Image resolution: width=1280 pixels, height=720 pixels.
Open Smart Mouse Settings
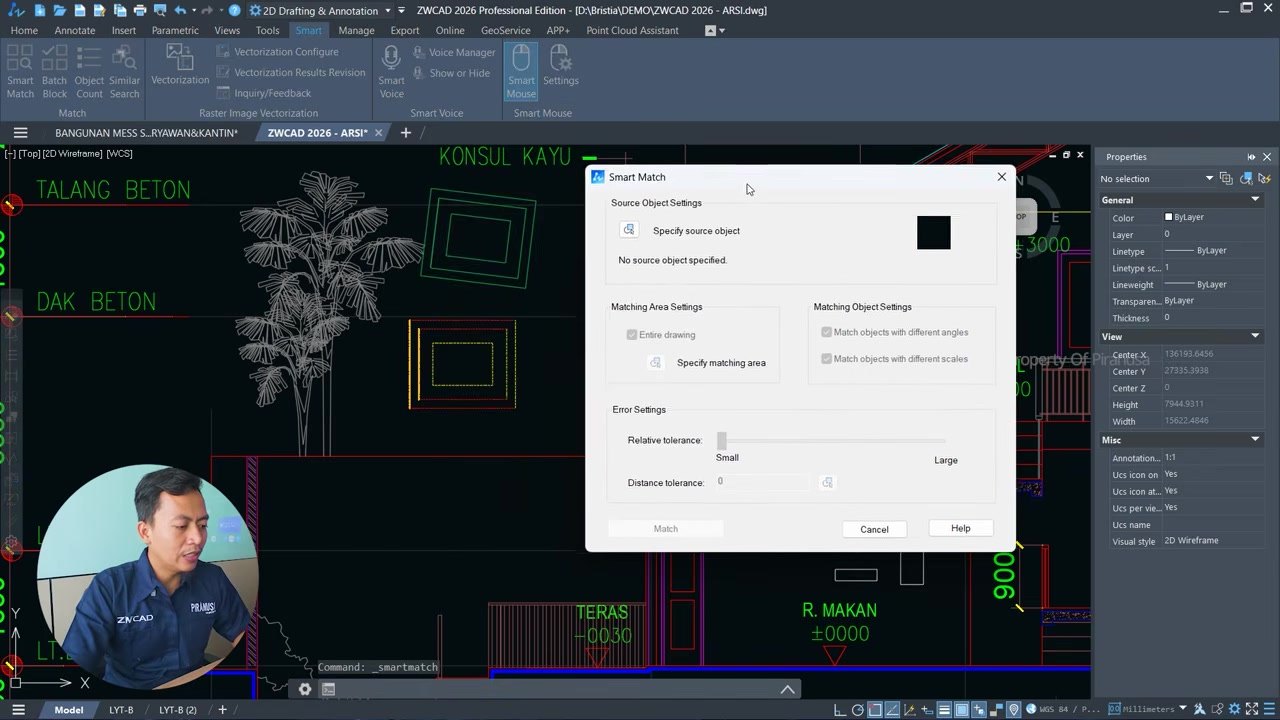(560, 65)
